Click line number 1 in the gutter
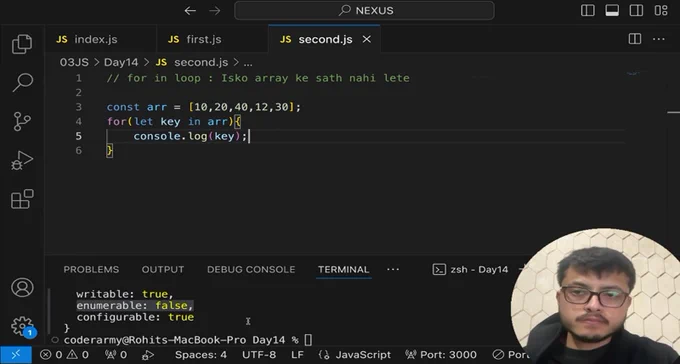The image size is (680, 364). pyautogui.click(x=78, y=78)
